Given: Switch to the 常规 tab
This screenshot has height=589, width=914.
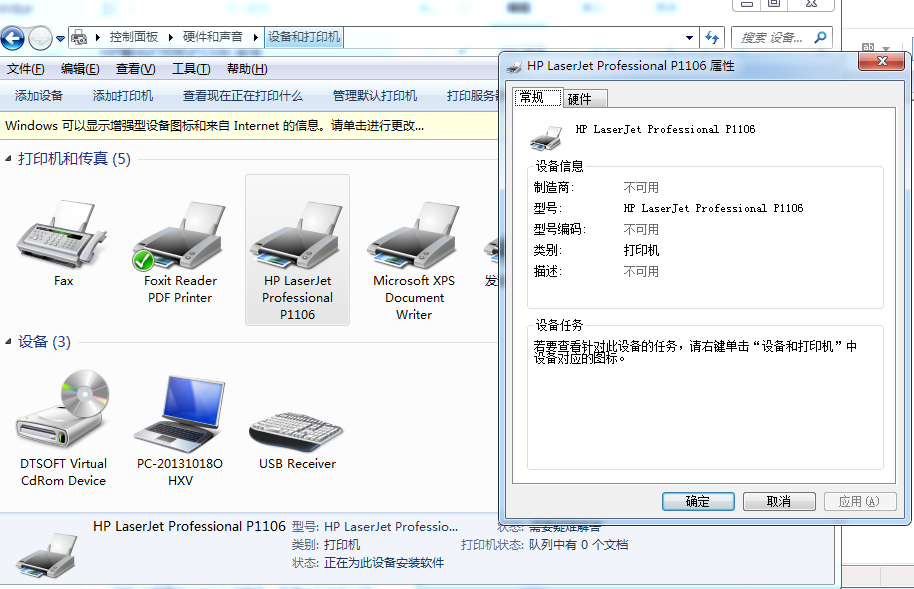Looking at the screenshot, I should tap(539, 97).
